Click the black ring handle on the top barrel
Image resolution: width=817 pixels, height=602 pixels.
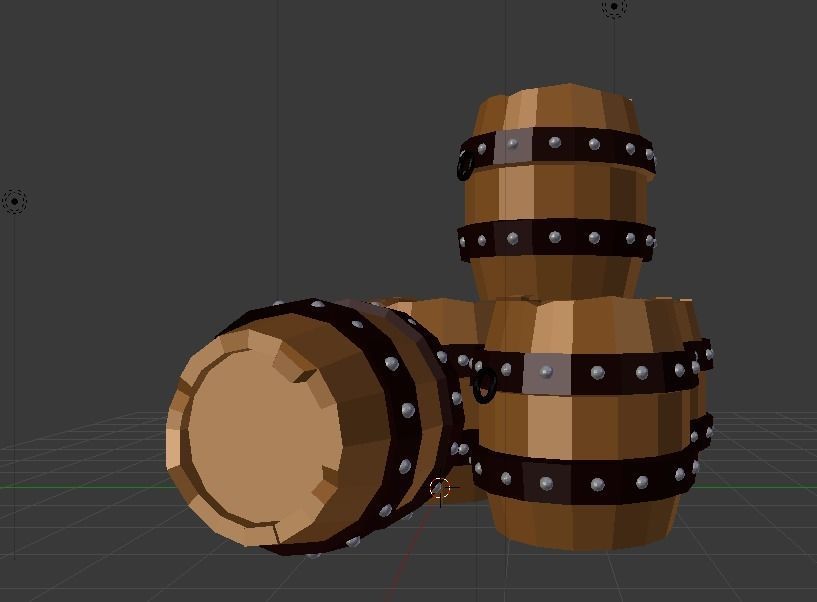(x=464, y=166)
